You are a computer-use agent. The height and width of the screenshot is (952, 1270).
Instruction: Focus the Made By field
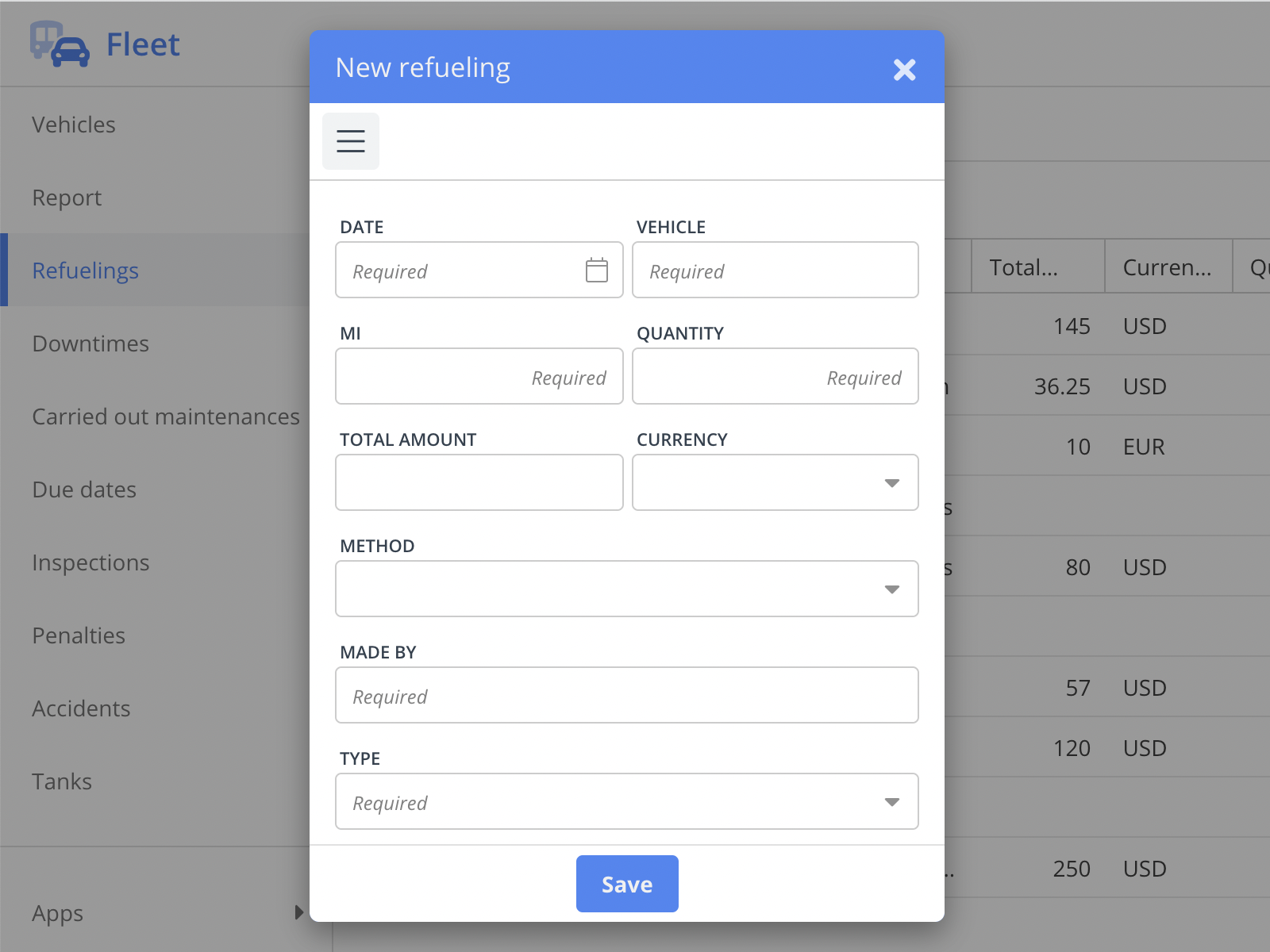[x=627, y=695]
